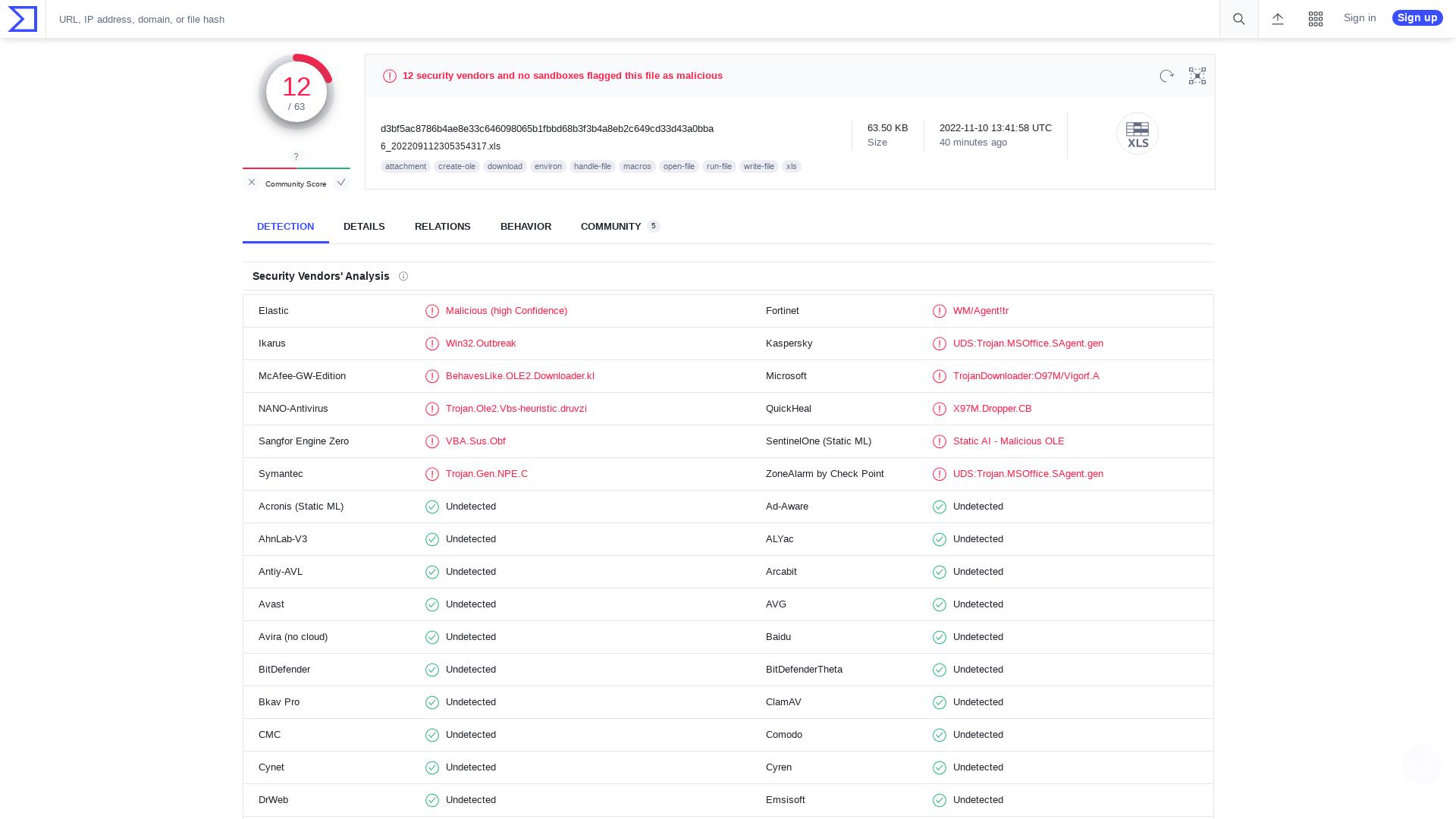View the COMMUNITY tab with 5 comments

pos(611,226)
